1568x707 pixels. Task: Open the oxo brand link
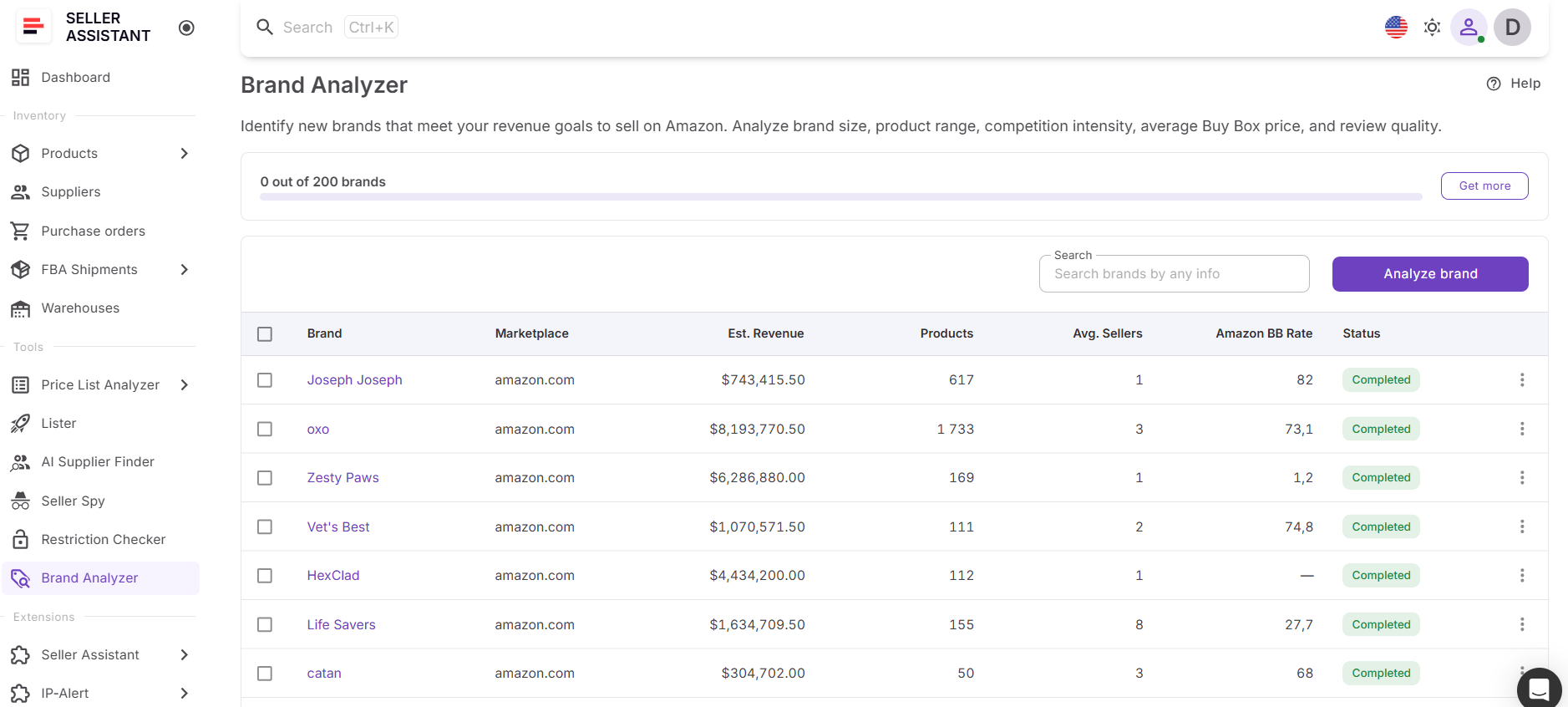[x=318, y=430]
